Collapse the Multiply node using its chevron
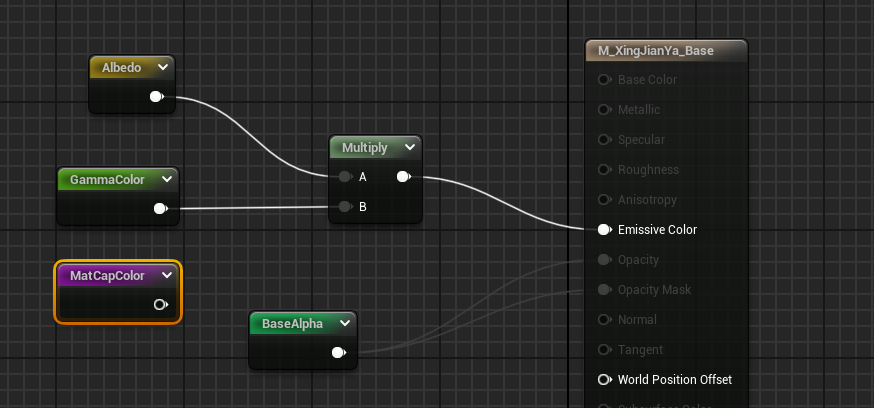874x408 pixels. tap(409, 148)
